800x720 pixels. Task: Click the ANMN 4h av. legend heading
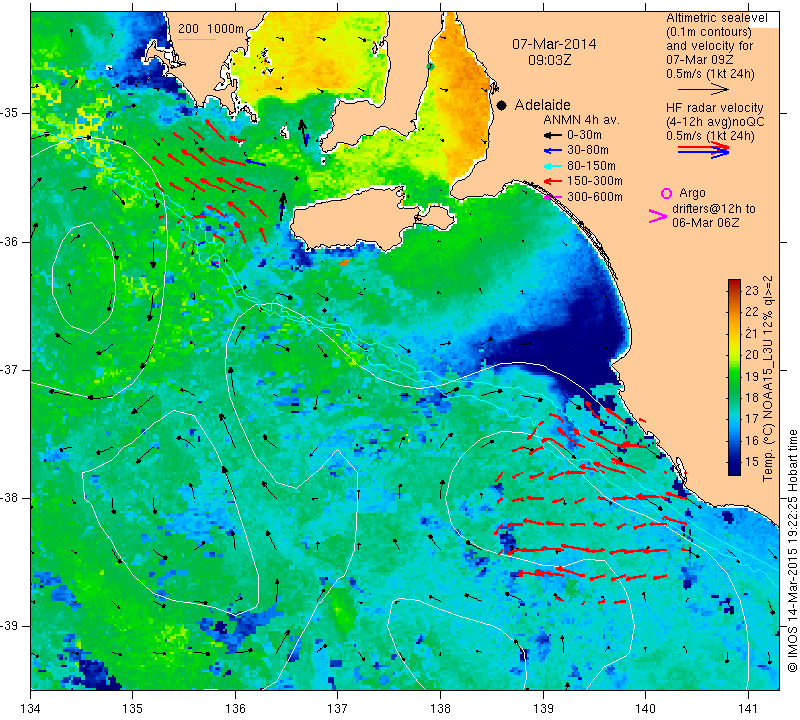(x=581, y=120)
